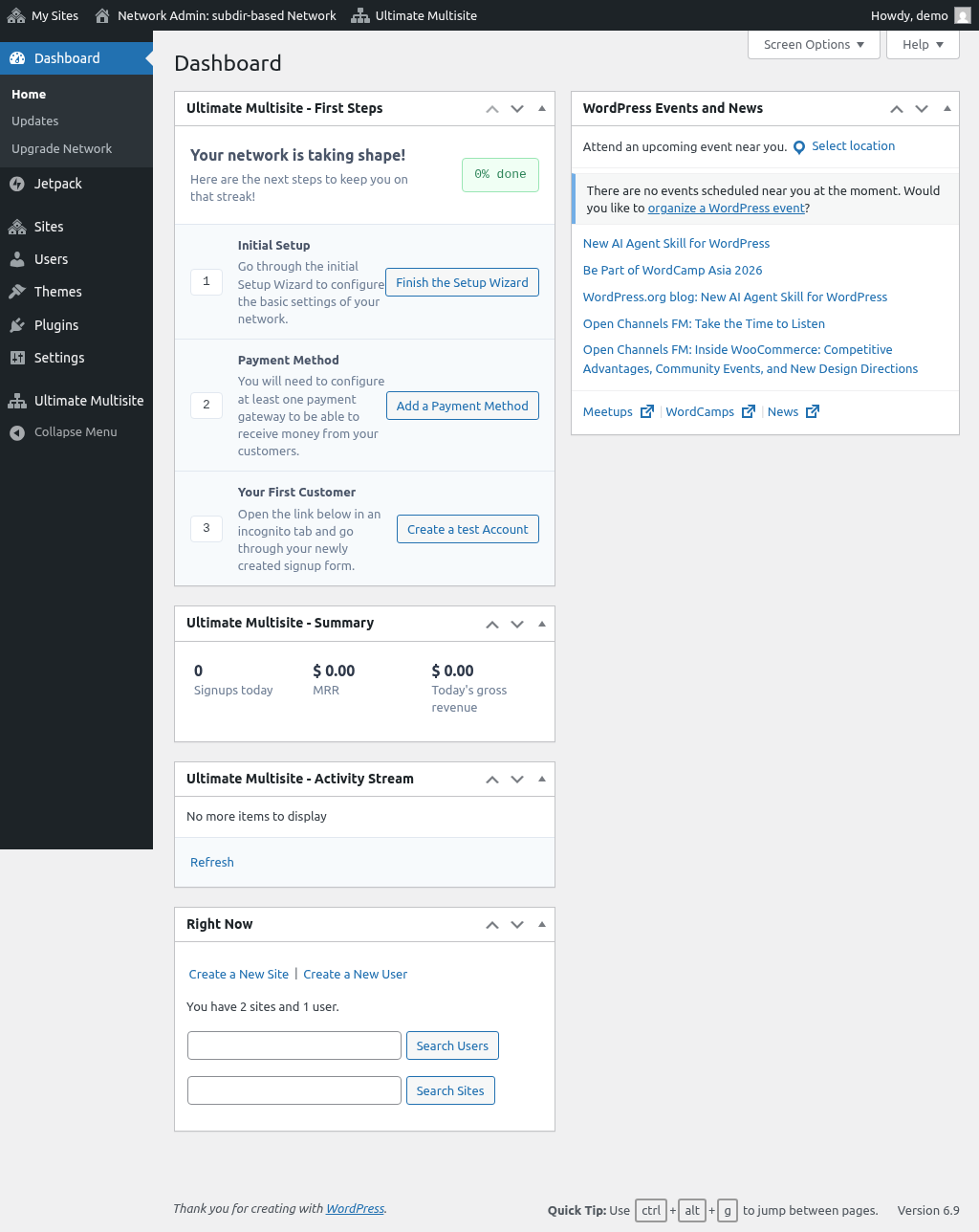Click the Jetpack lightning icon in sidebar

click(17, 184)
